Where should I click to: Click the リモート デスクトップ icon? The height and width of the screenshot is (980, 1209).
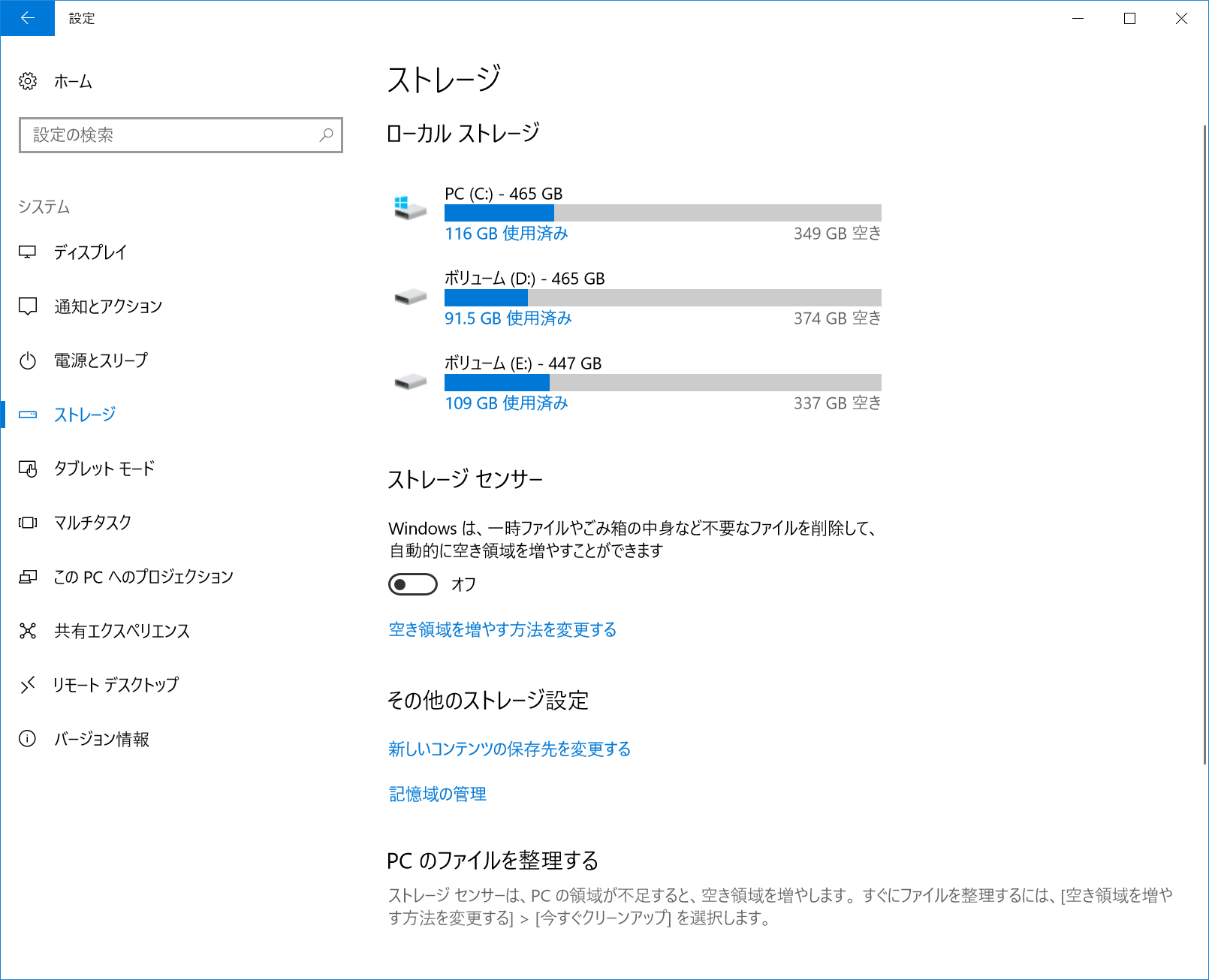tap(28, 684)
